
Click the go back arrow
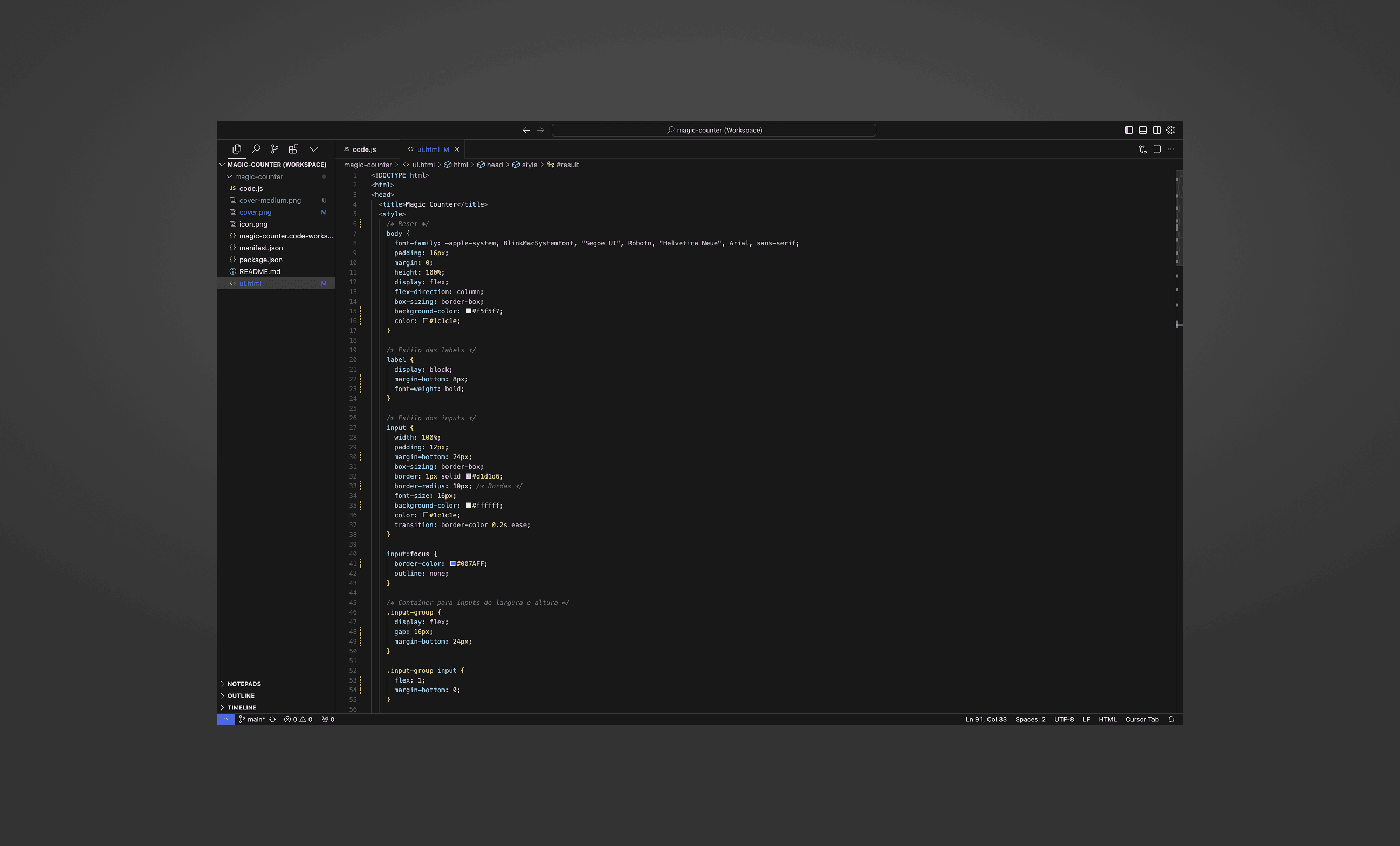point(526,130)
